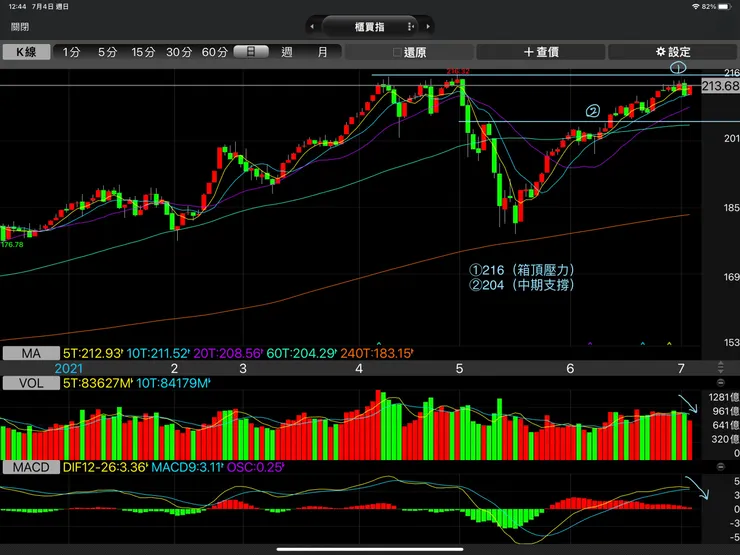This screenshot has height=555, width=740.
Task: Click the 1281億 volume axis label
Action: point(724,397)
